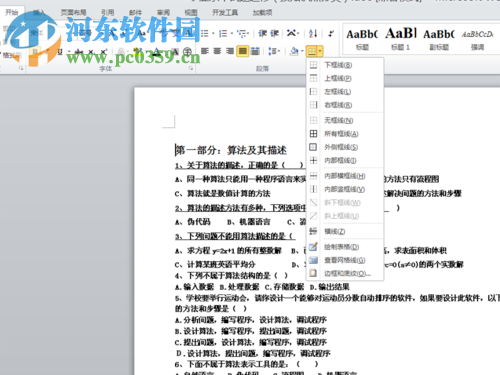Click line A.分析问题，编写程序，设计算法，调试程序

pos(251,320)
